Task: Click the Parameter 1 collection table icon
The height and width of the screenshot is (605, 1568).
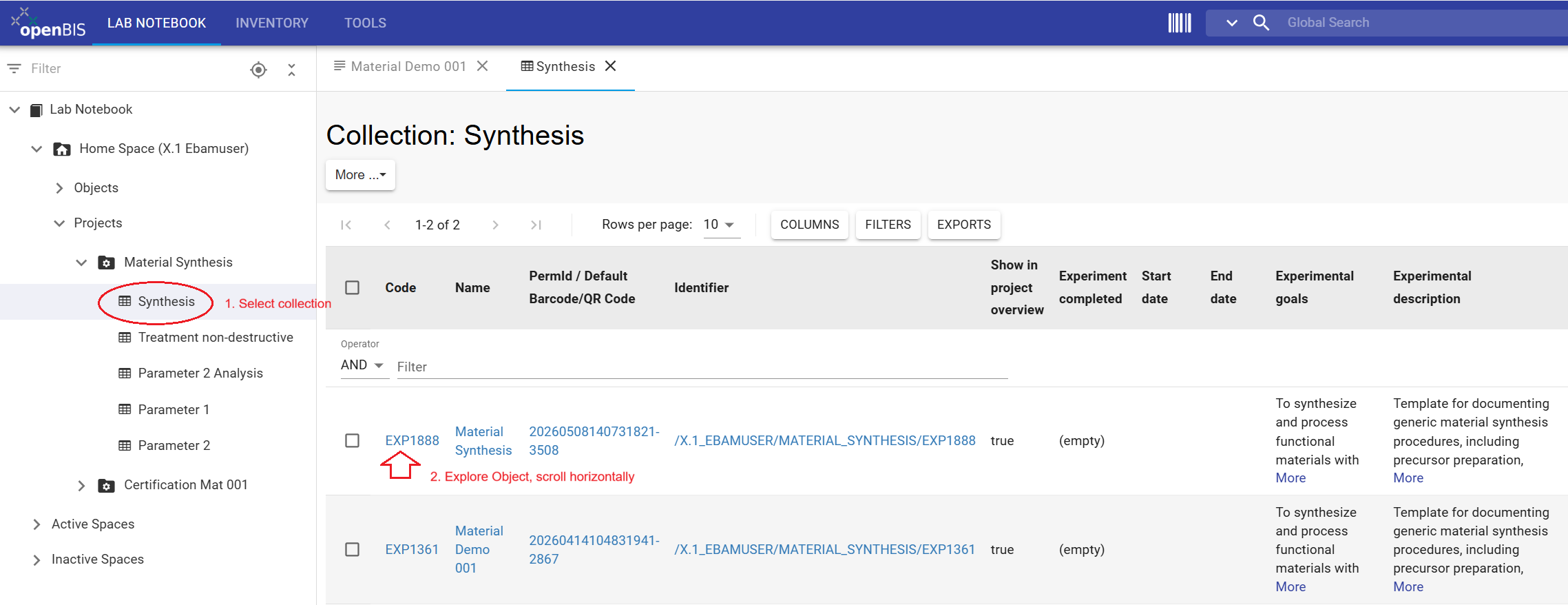Action: (125, 409)
